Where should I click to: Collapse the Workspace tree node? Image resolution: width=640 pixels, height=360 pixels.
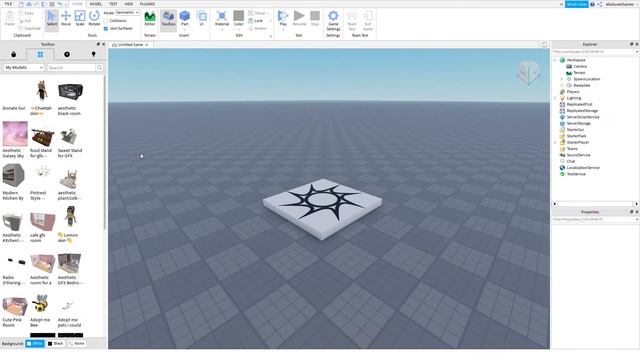tap(555, 60)
